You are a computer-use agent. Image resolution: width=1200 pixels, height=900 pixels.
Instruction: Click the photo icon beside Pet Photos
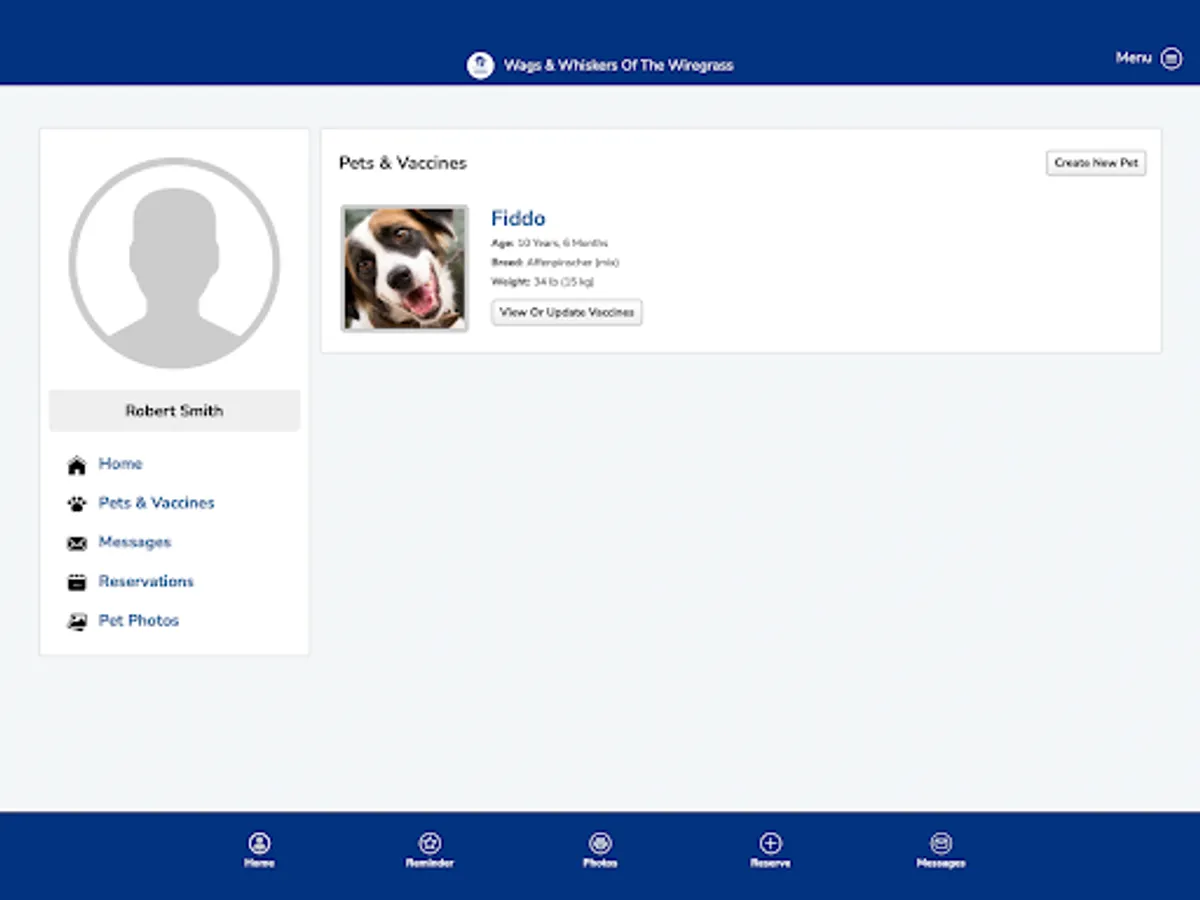click(77, 620)
